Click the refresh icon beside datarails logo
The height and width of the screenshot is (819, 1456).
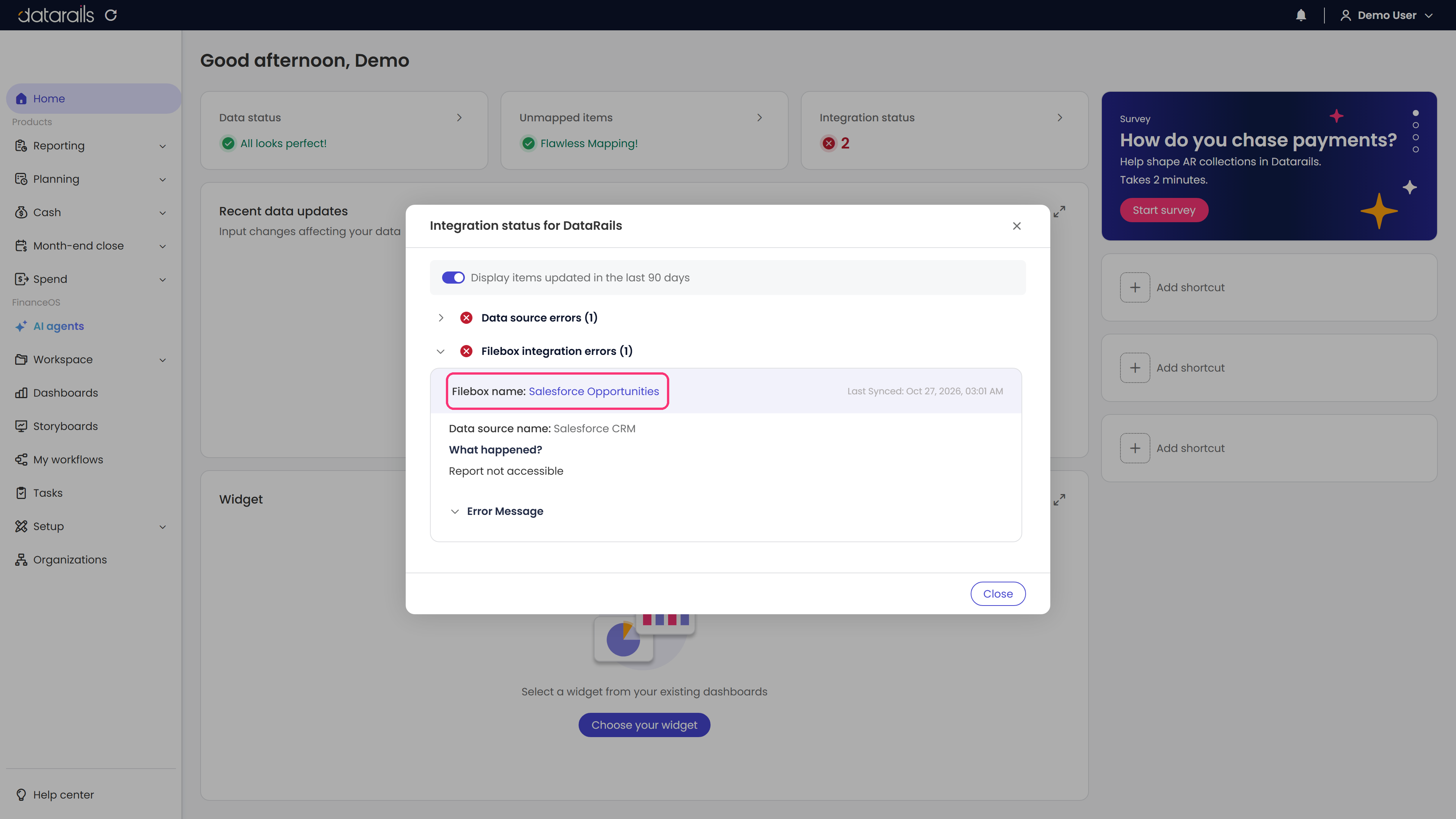(111, 15)
